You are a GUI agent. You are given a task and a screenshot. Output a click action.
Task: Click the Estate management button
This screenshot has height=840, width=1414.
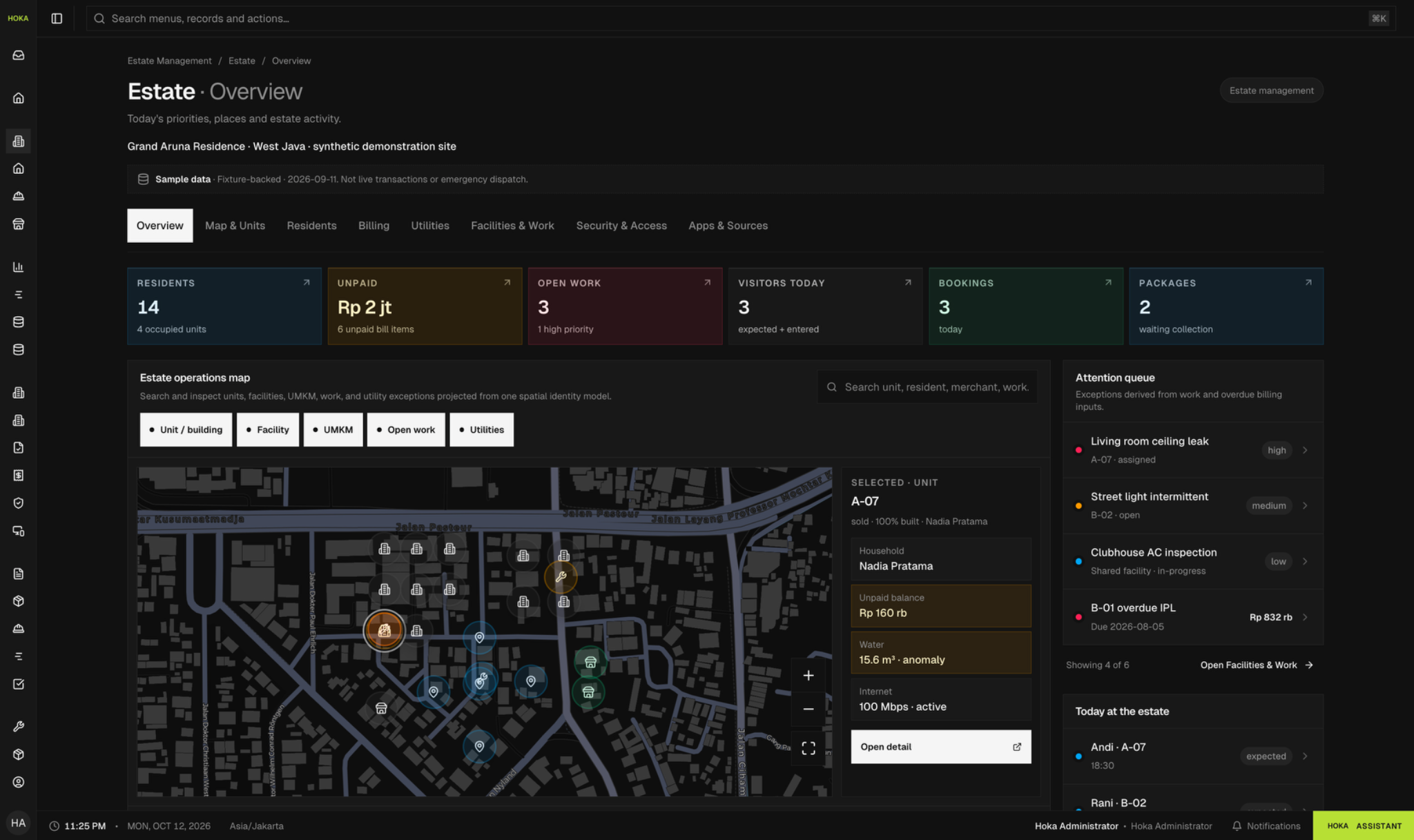click(1271, 90)
